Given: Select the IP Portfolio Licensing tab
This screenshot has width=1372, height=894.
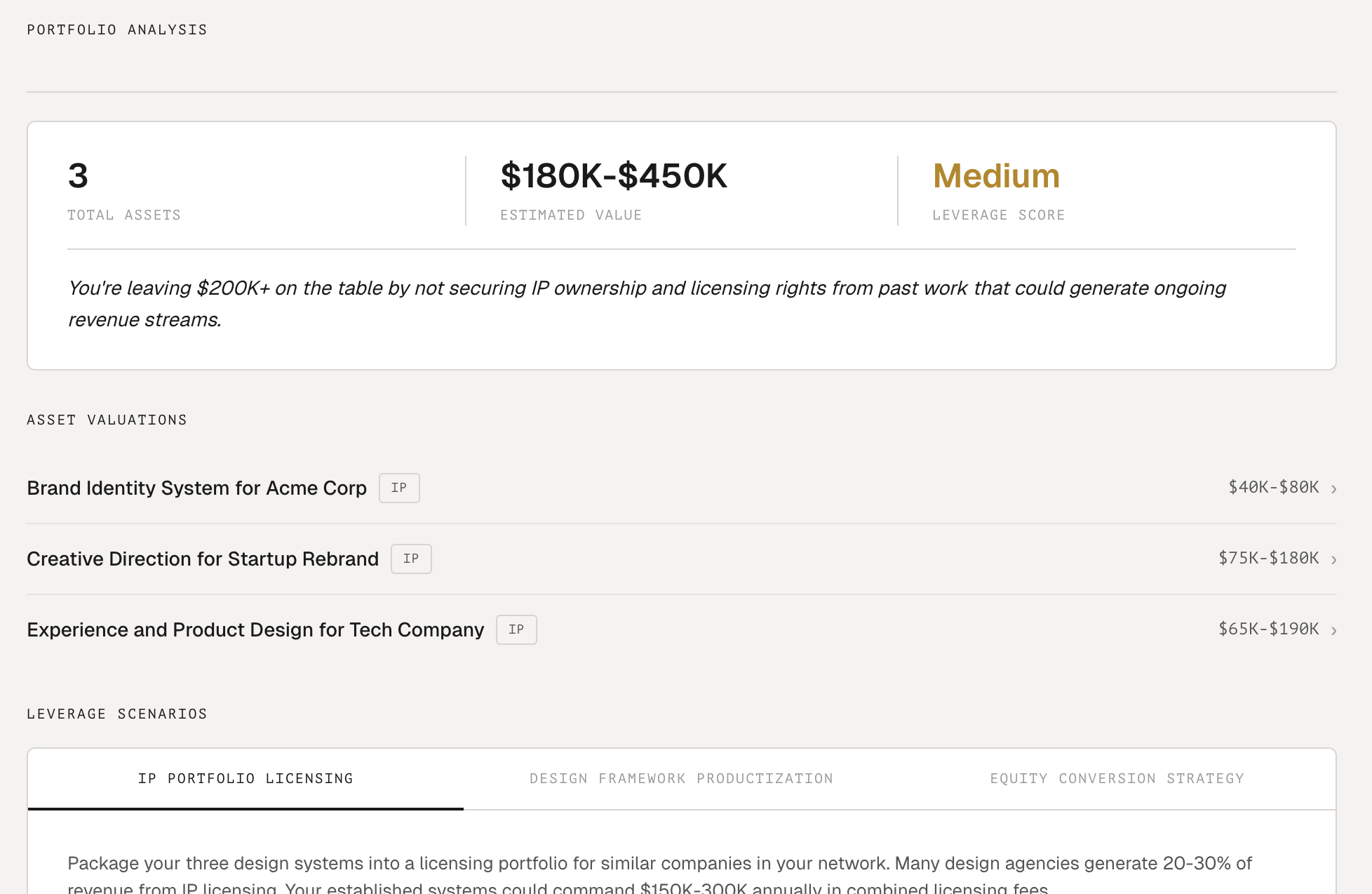Looking at the screenshot, I should tap(246, 778).
